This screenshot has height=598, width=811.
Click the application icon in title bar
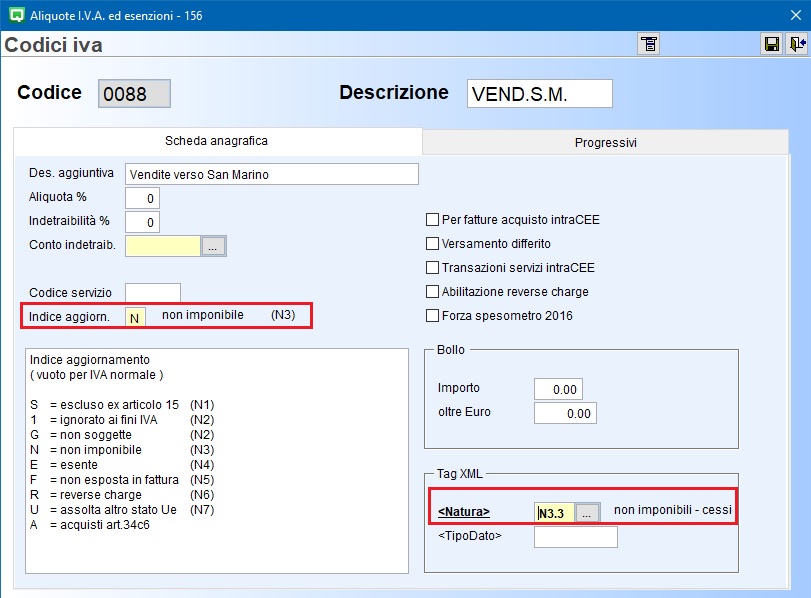tap(17, 15)
